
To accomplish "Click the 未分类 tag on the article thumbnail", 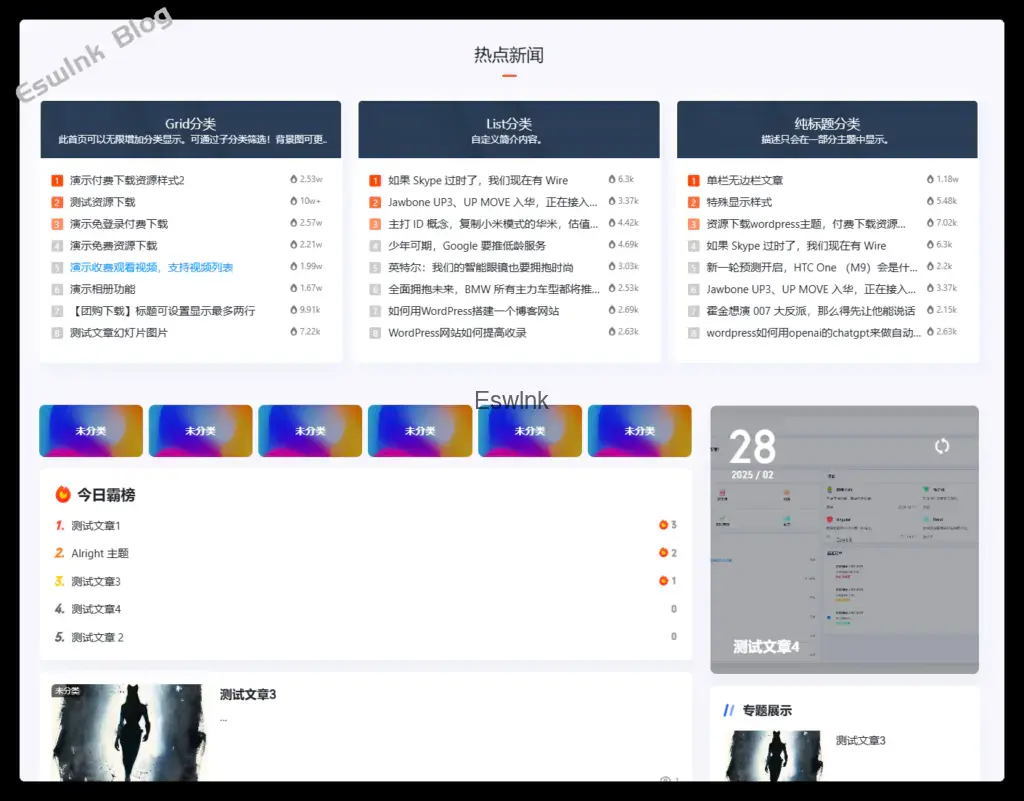I will point(67,691).
